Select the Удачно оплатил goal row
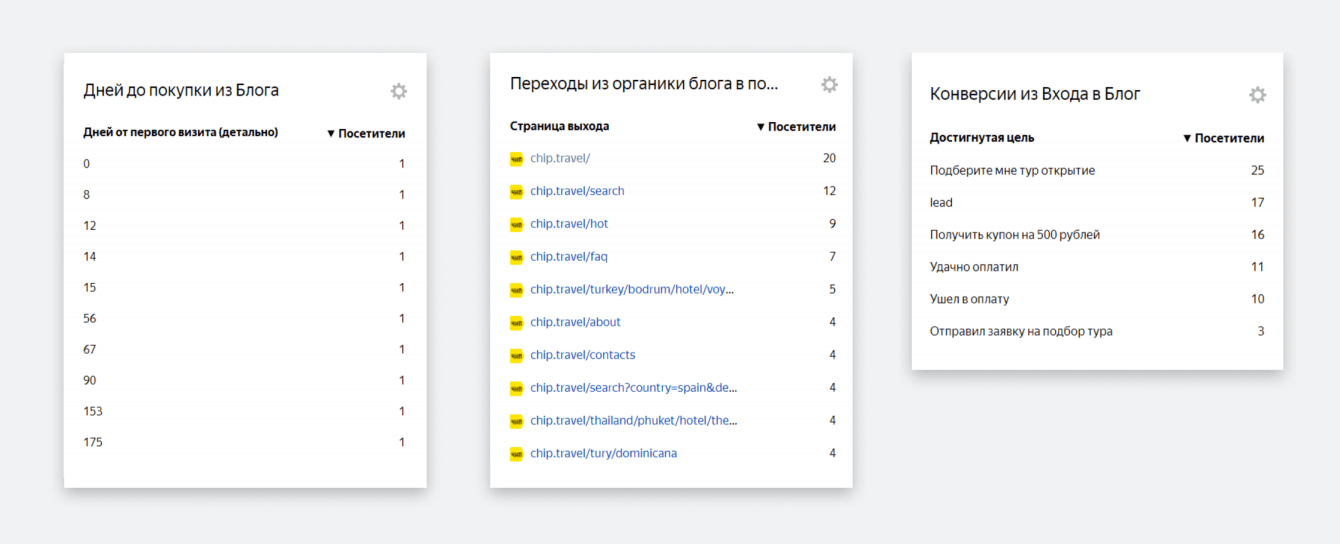The width and height of the screenshot is (1340, 544). (x=974, y=267)
